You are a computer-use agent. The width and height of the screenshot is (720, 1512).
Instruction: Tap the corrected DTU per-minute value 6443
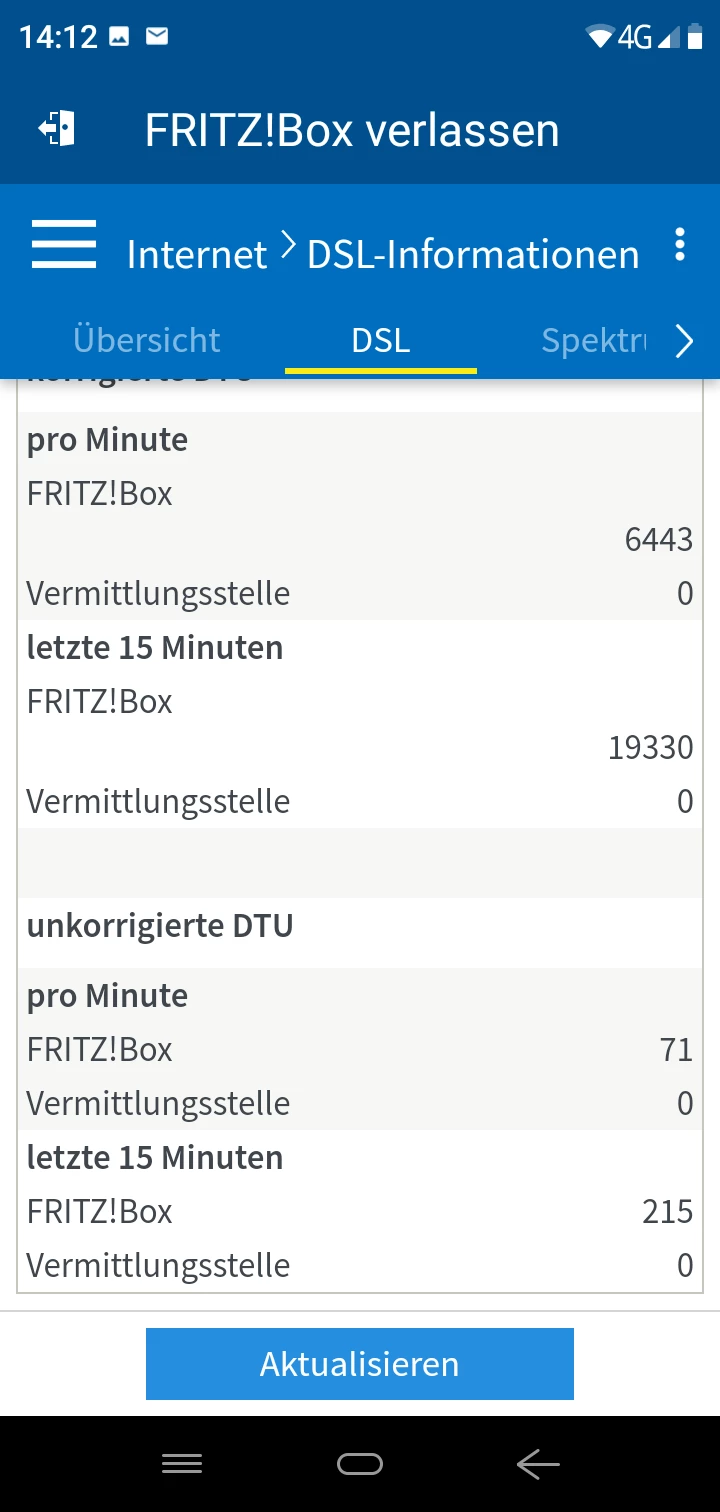click(x=658, y=540)
